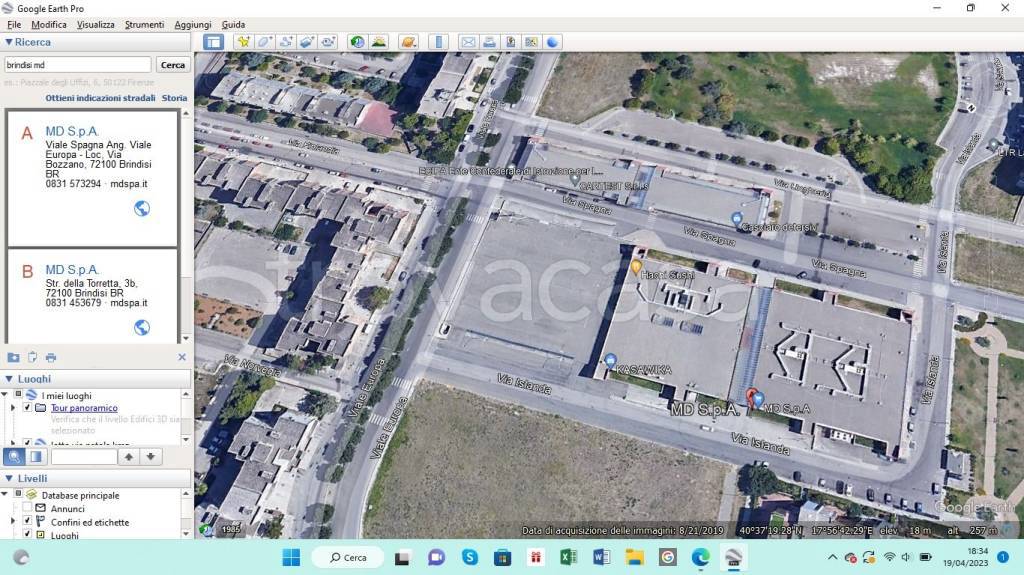The width and height of the screenshot is (1024, 575).
Task: Toggle the Database principale checkbox
Action: tap(19, 495)
